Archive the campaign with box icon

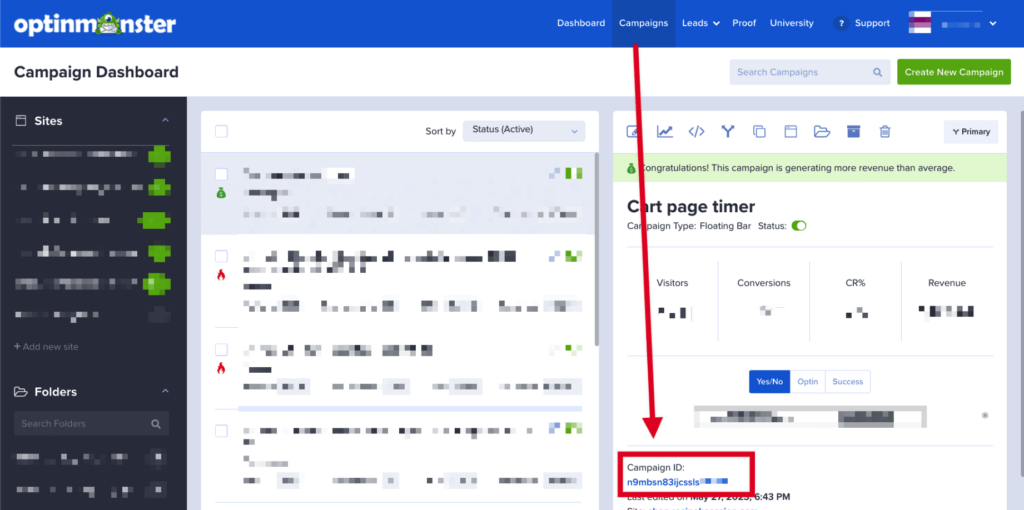pyautogui.click(x=853, y=131)
